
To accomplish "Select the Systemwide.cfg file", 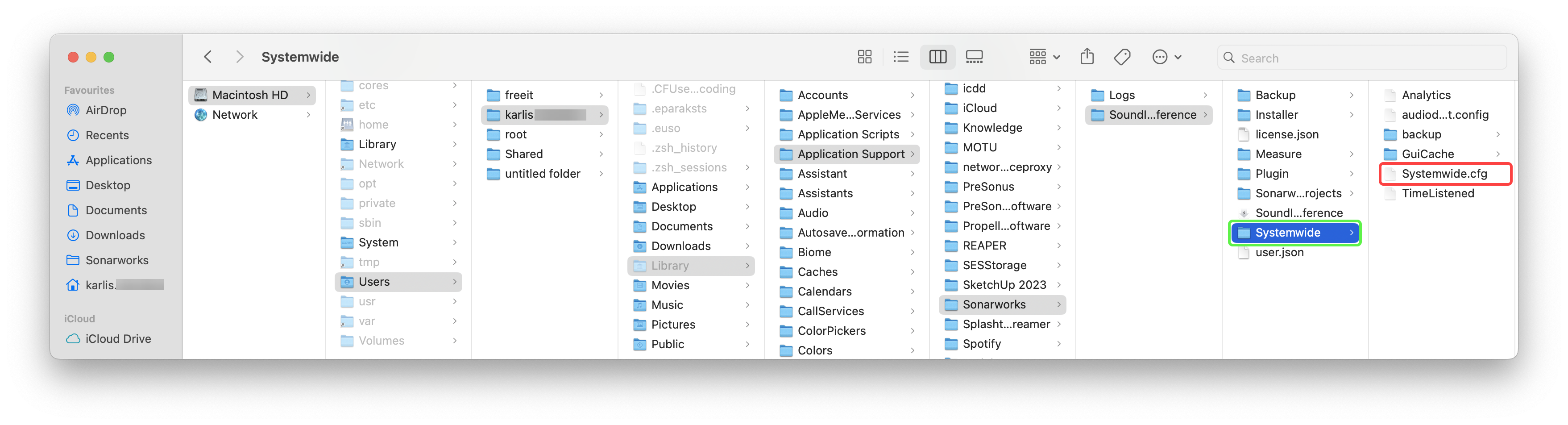I will tap(1444, 174).
